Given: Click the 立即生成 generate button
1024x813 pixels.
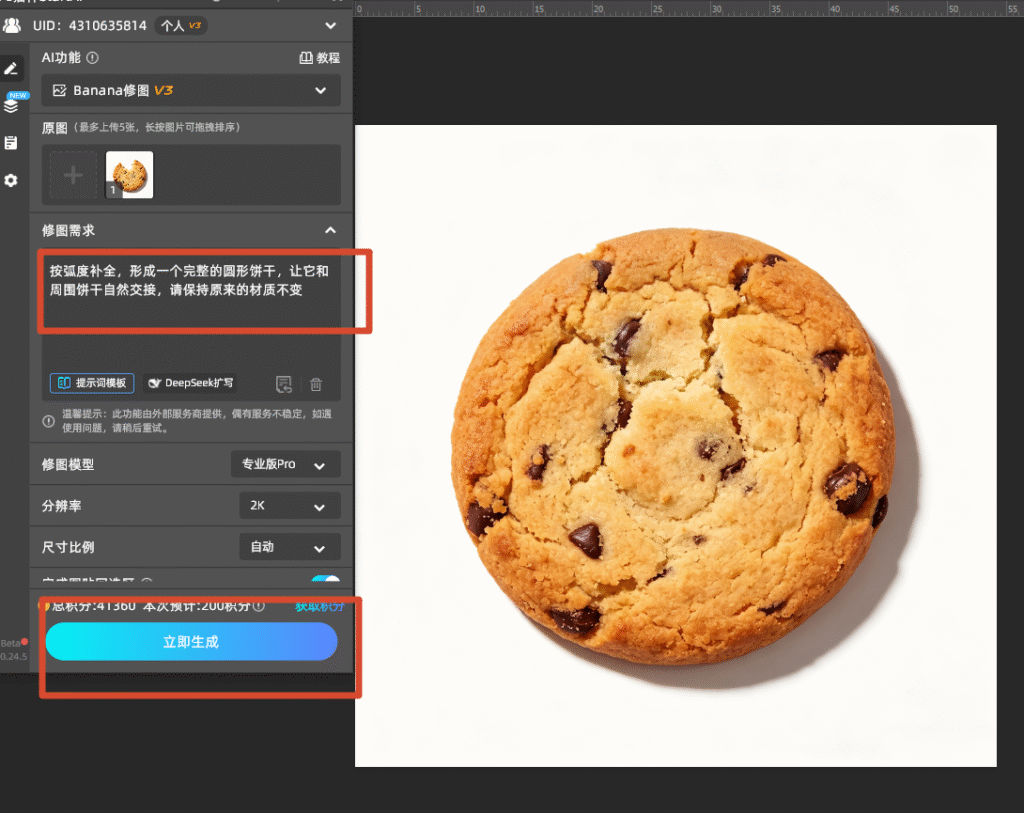Looking at the screenshot, I should [191, 641].
